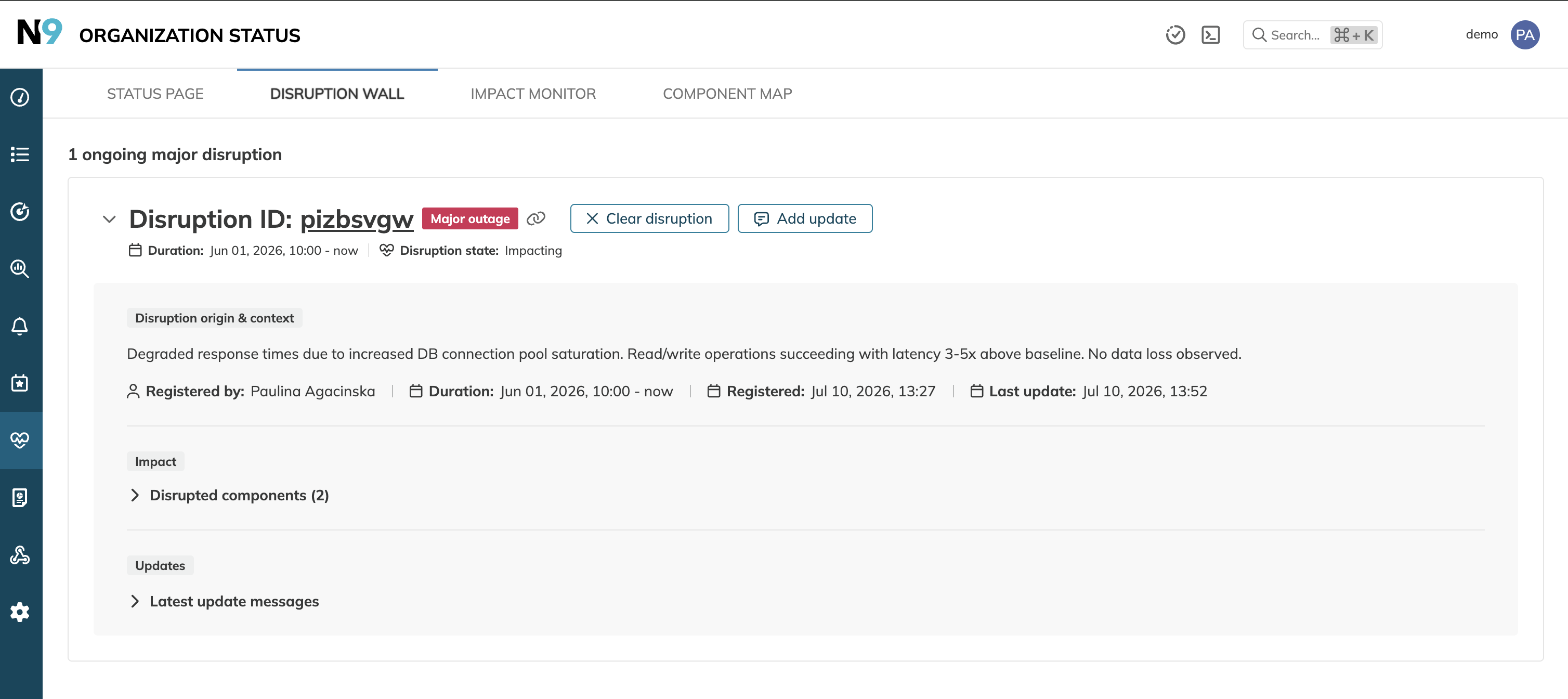This screenshot has width=1568, height=699.
Task: Click the Clear disruption button
Action: (649, 218)
